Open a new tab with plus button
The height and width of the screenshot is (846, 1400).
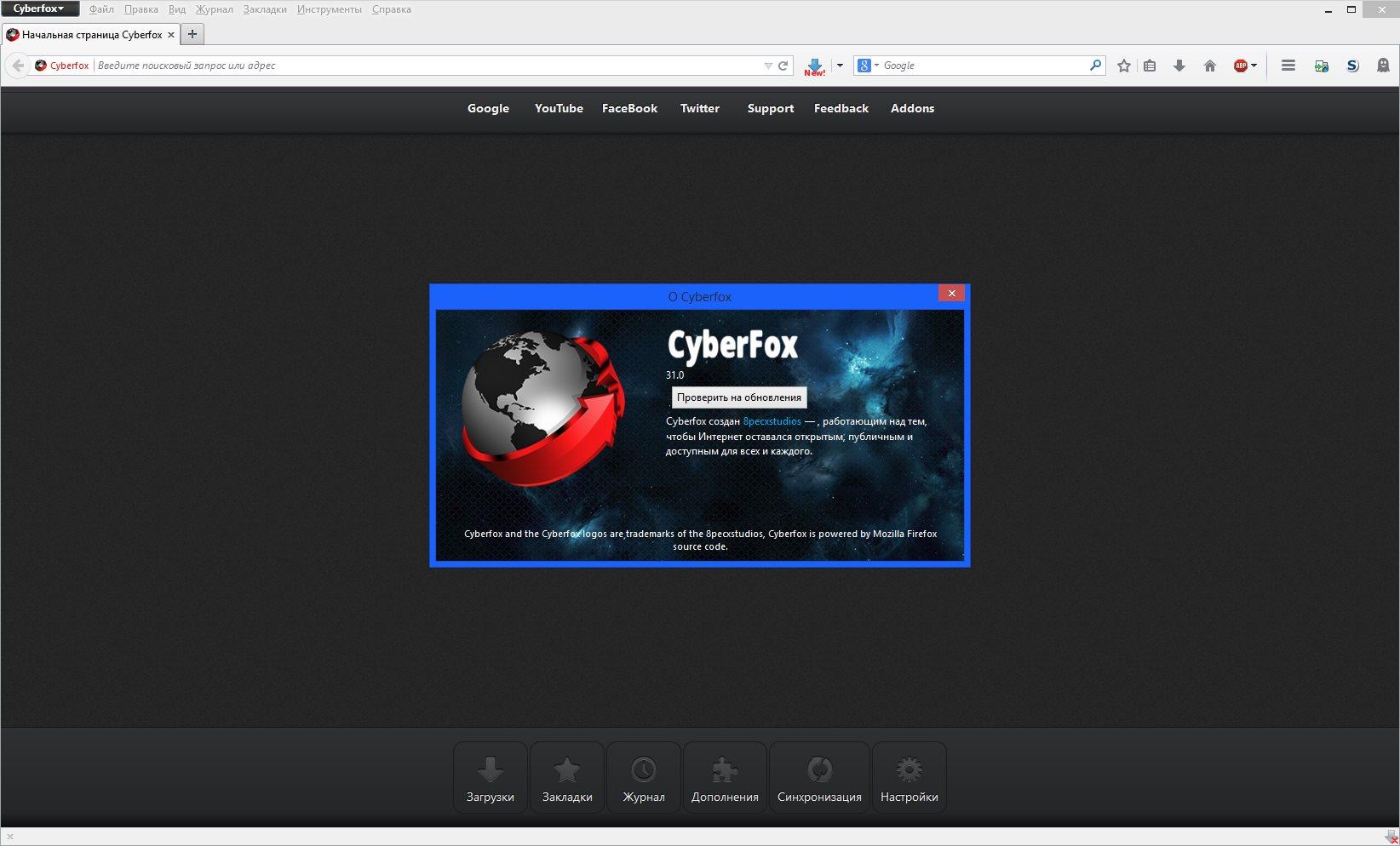(x=192, y=34)
